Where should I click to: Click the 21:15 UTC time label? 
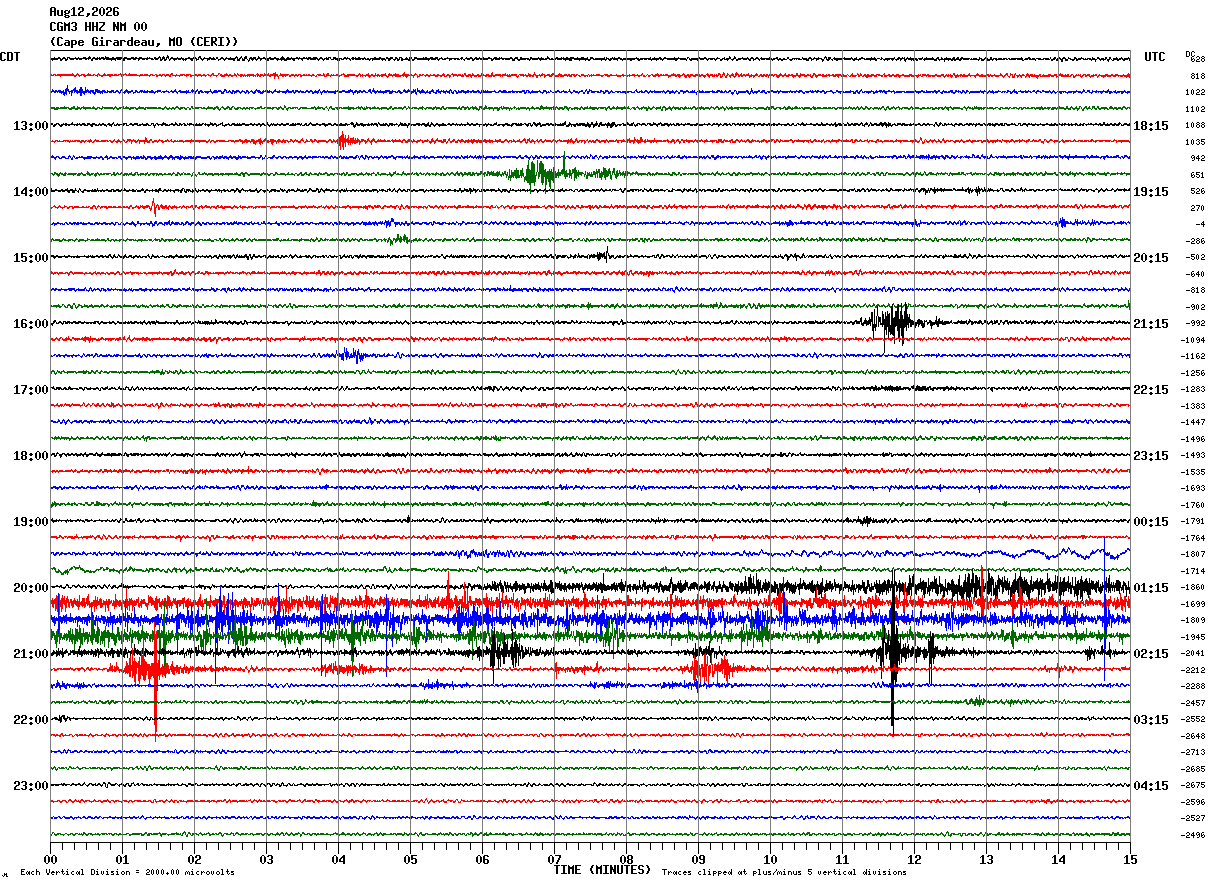1151,324
